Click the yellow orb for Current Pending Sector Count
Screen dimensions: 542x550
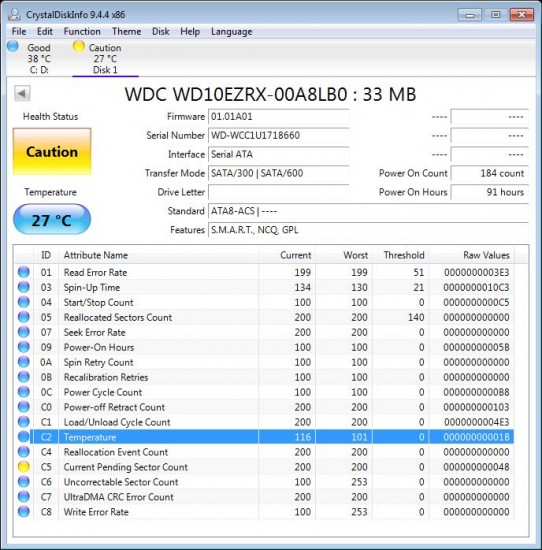pos(24,467)
